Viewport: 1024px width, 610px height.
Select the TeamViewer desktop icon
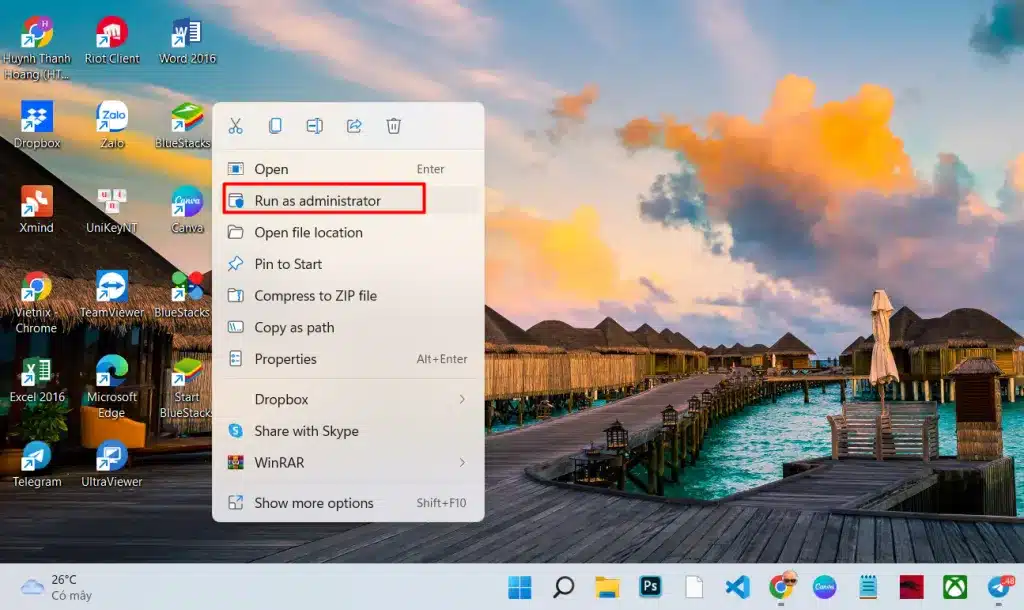click(x=112, y=295)
